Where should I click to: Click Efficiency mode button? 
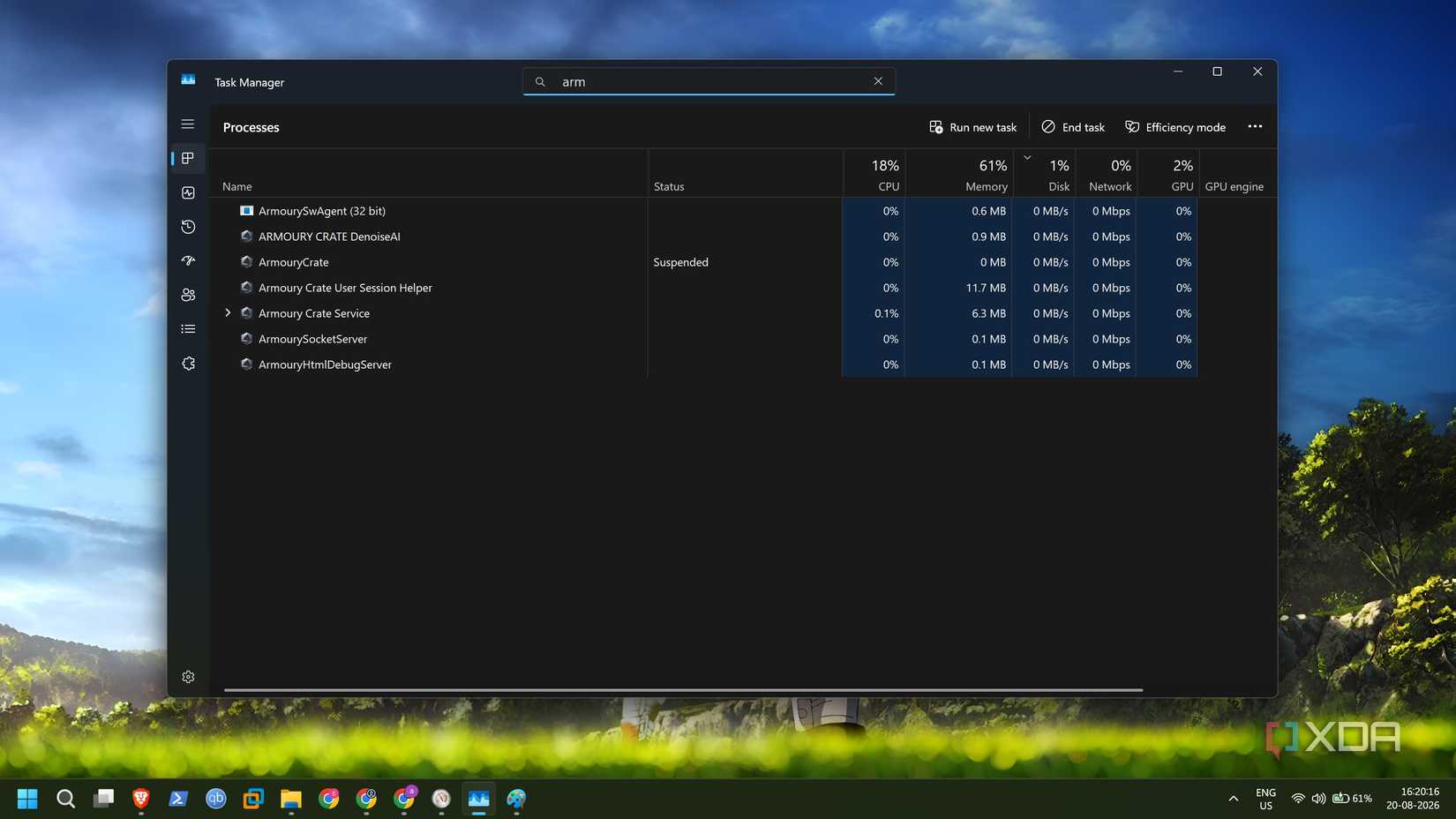(x=1175, y=127)
